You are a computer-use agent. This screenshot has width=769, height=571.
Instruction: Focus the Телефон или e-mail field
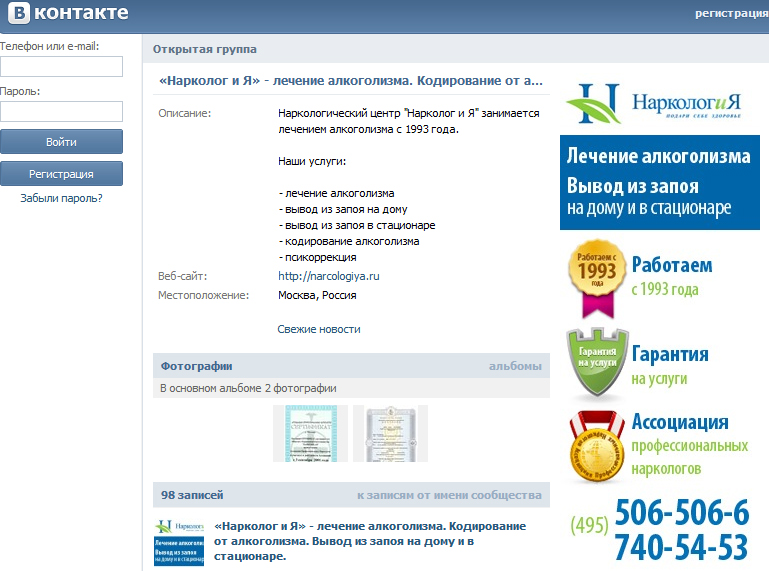point(61,66)
